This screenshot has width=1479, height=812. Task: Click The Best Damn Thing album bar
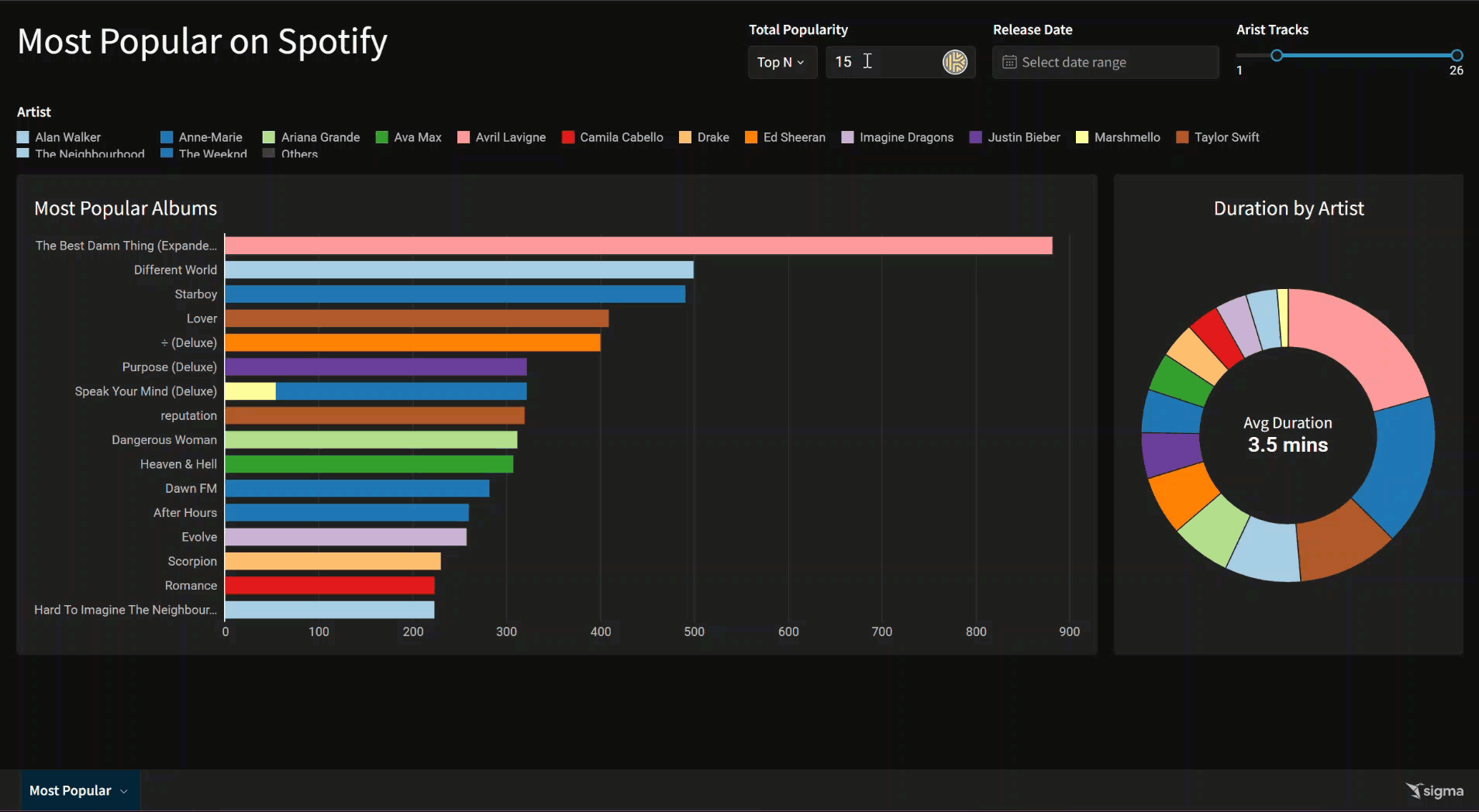tap(638, 246)
